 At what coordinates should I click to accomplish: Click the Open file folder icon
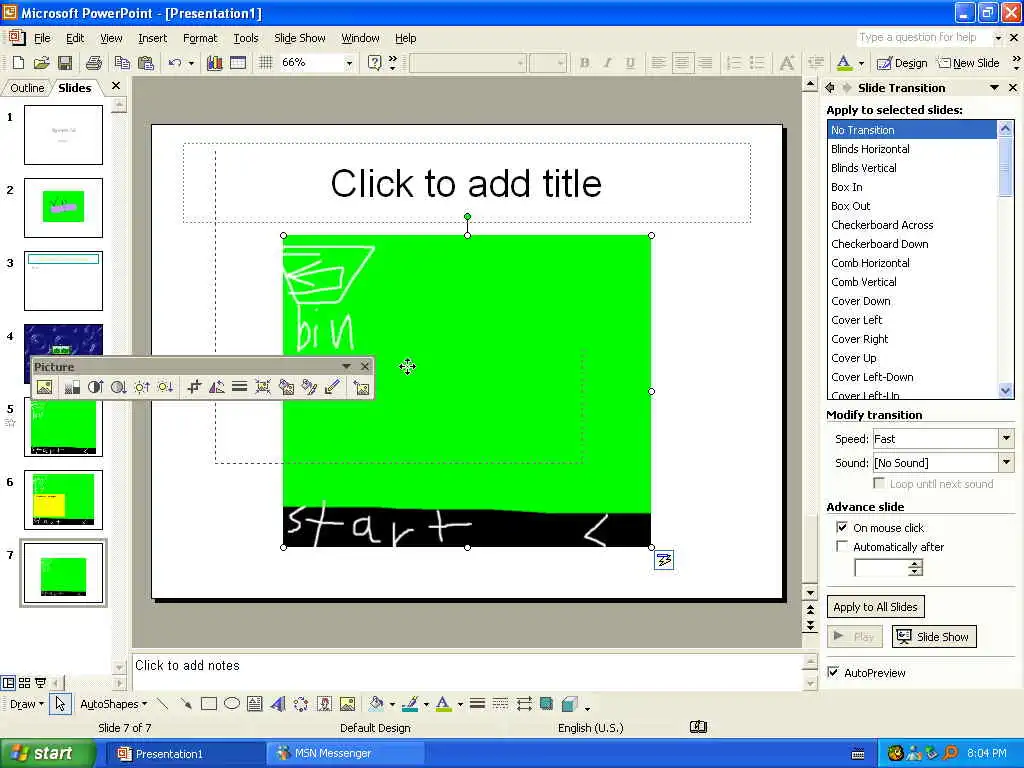pyautogui.click(x=41, y=63)
